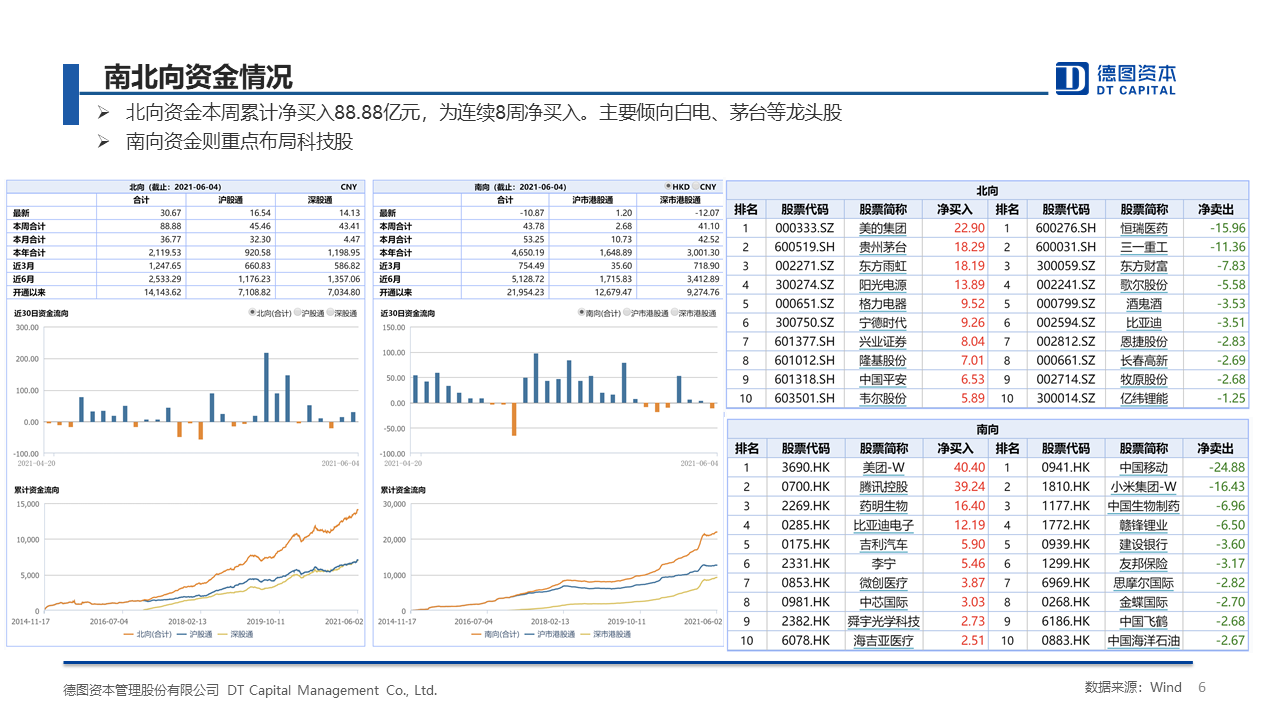Select the 沪股通 radio in 近30日资金流向
Screen dimensions: 1280x720
point(300,313)
